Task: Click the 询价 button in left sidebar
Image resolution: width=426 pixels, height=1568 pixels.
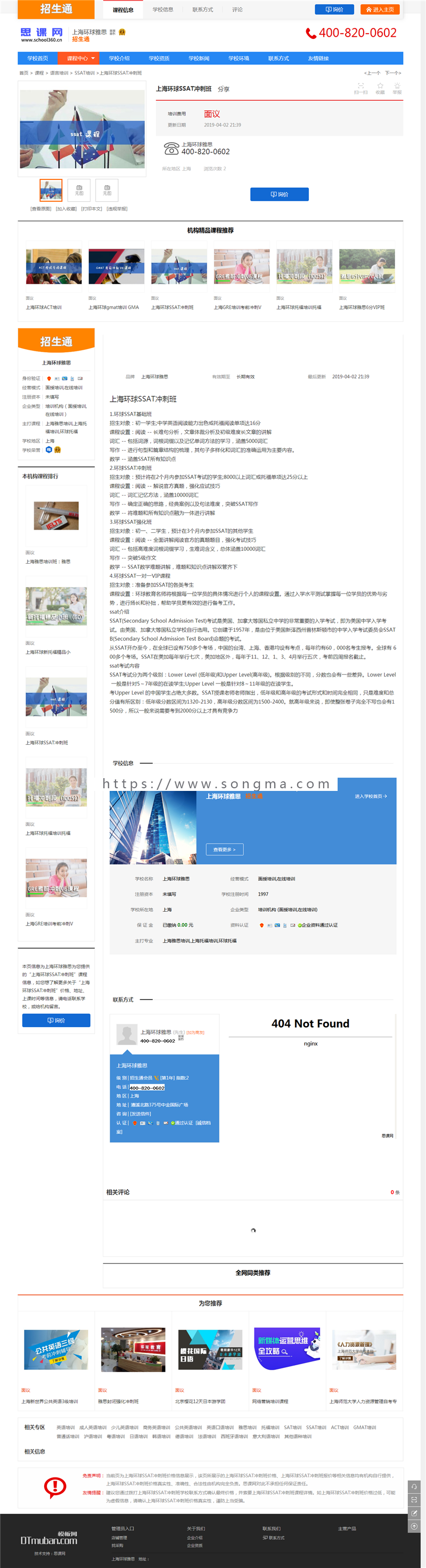Action: click(56, 1020)
